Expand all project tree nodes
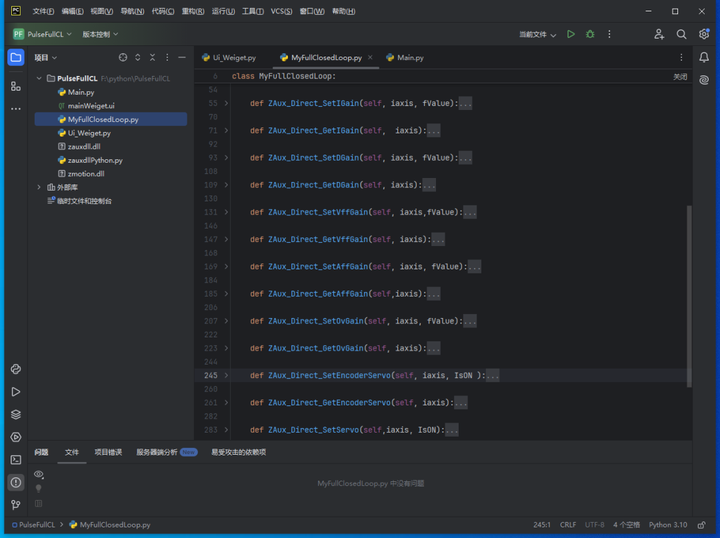This screenshot has height=538, width=720. pos(138,57)
